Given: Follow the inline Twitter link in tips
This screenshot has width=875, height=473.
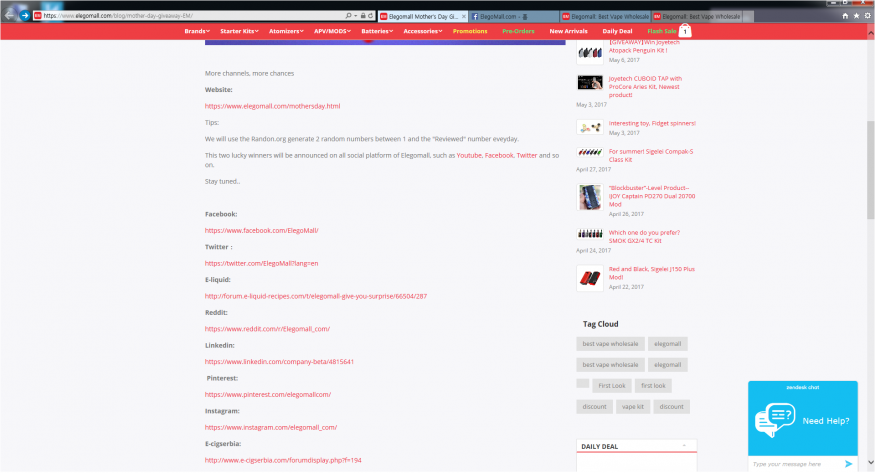Looking at the screenshot, I should click(526, 156).
